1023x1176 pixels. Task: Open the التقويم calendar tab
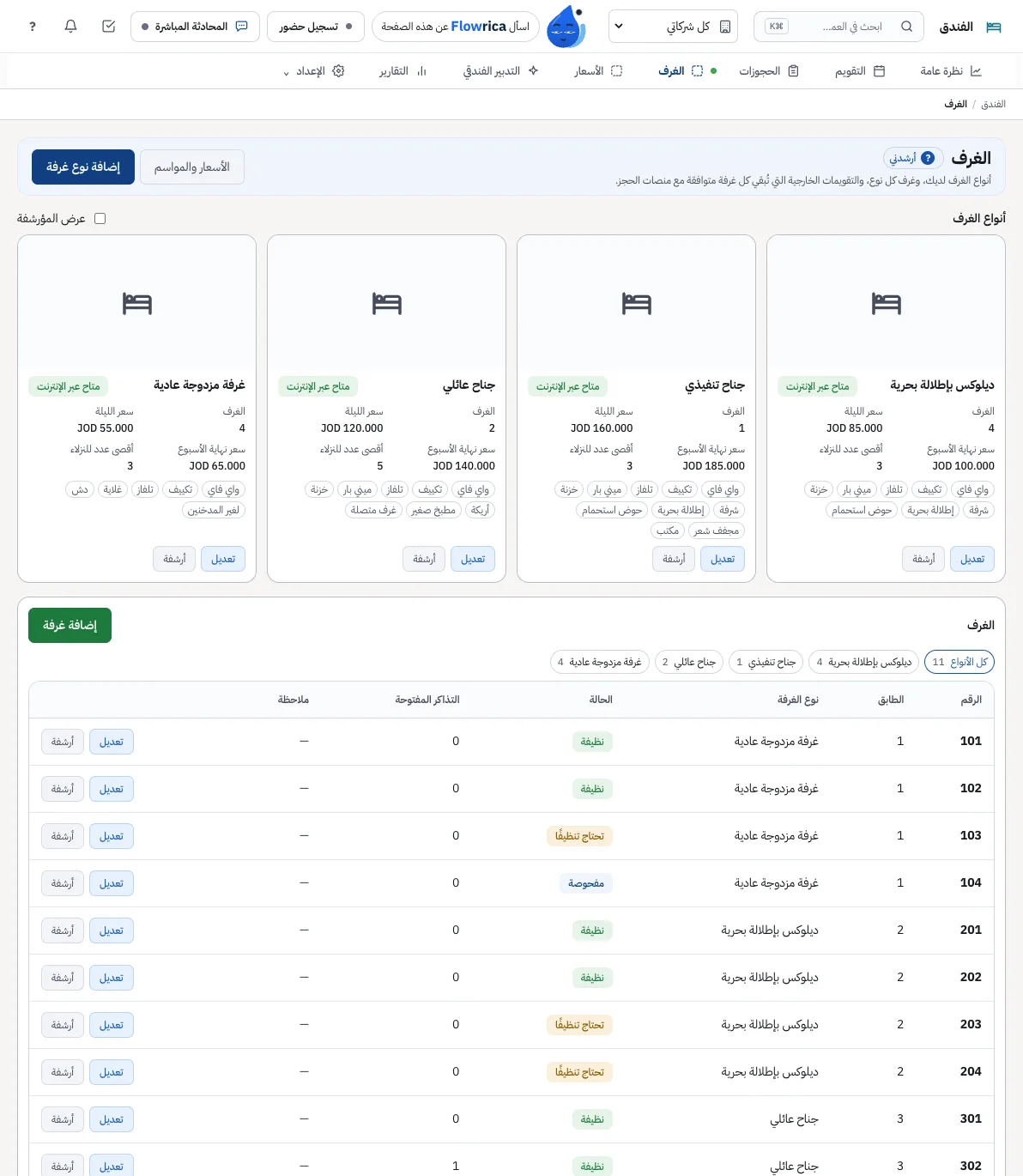(x=860, y=71)
